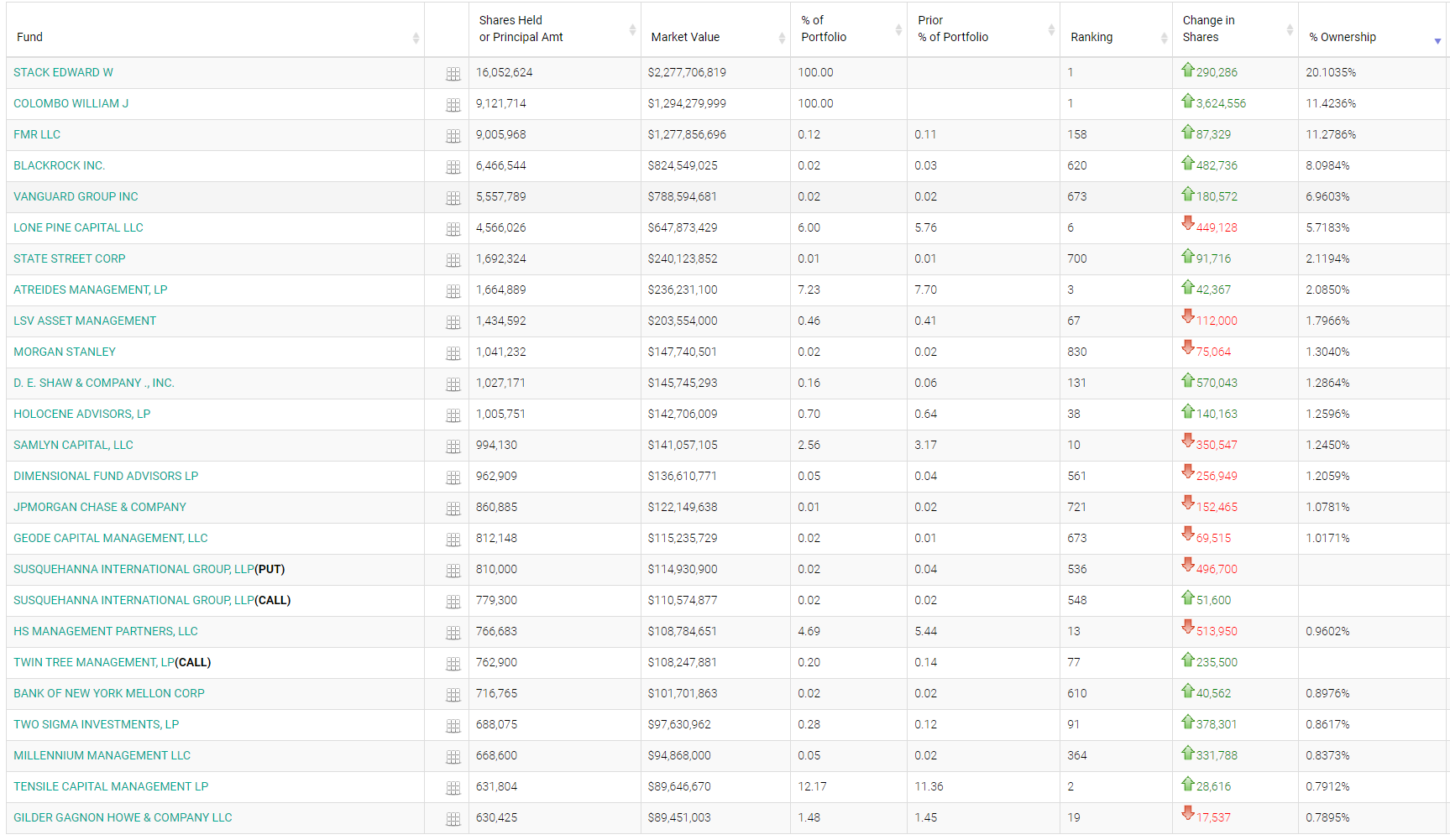This screenshot has height=840, width=1450.
Task: Open grid icon for LSV ASSET MANAGEMENT row
Action: coord(453,322)
